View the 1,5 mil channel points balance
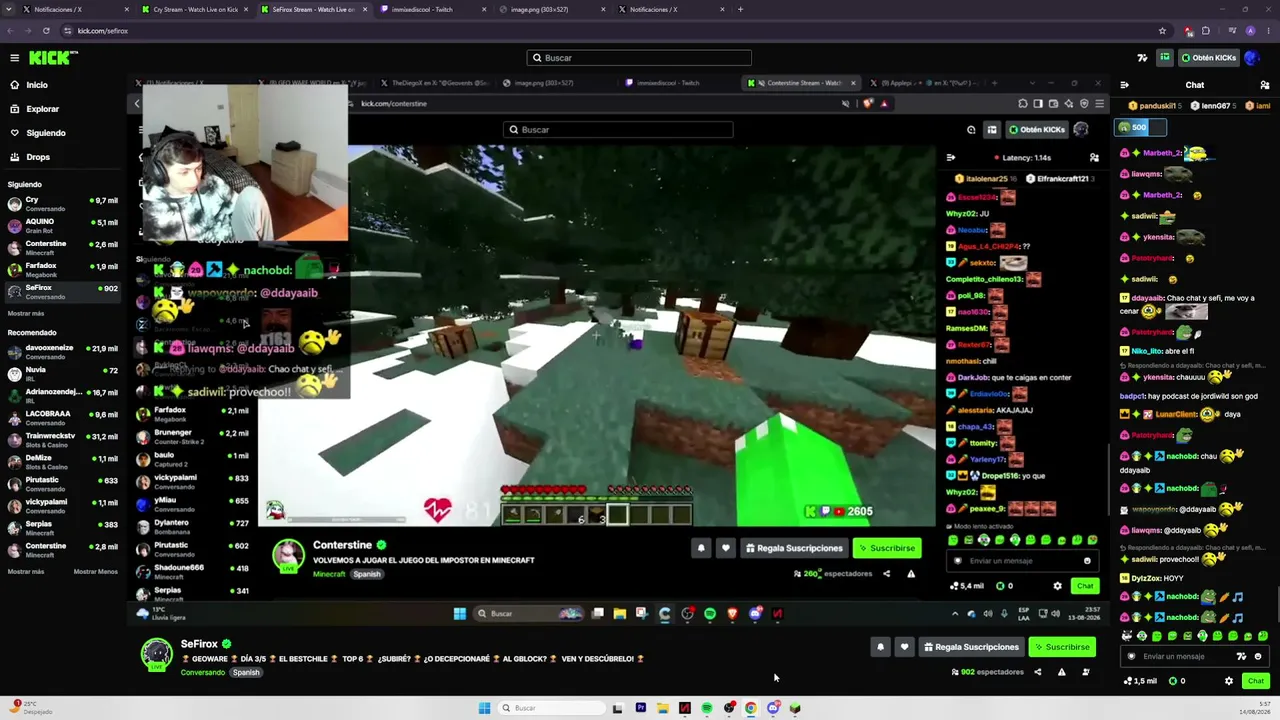 tap(1140, 681)
